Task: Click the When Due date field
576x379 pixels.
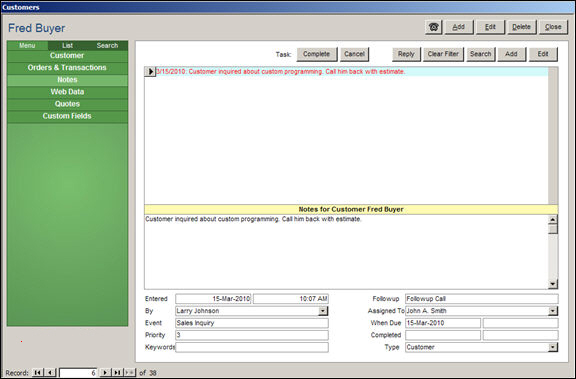Action: tap(443, 323)
